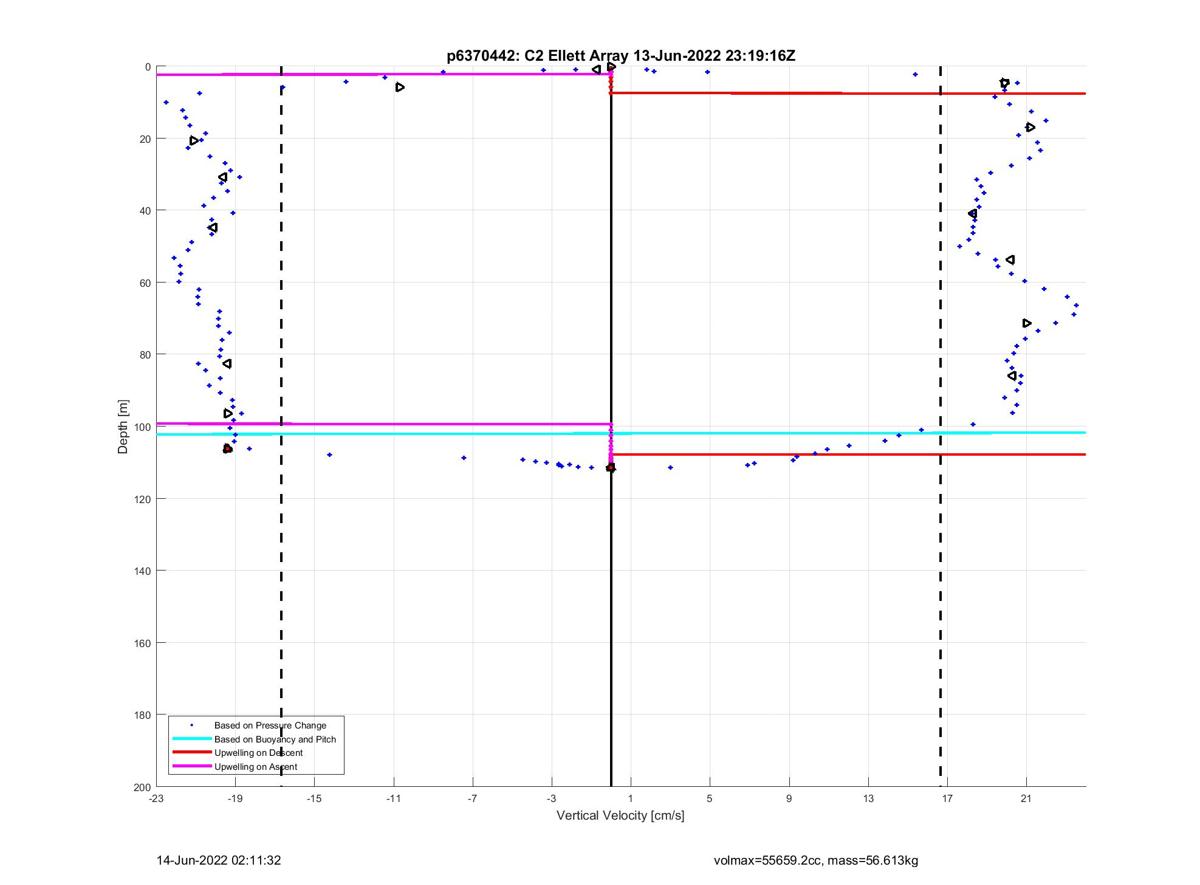Click the magenta line sample in the legend
Viewport: 1200px width, 885px height.
click(191, 767)
